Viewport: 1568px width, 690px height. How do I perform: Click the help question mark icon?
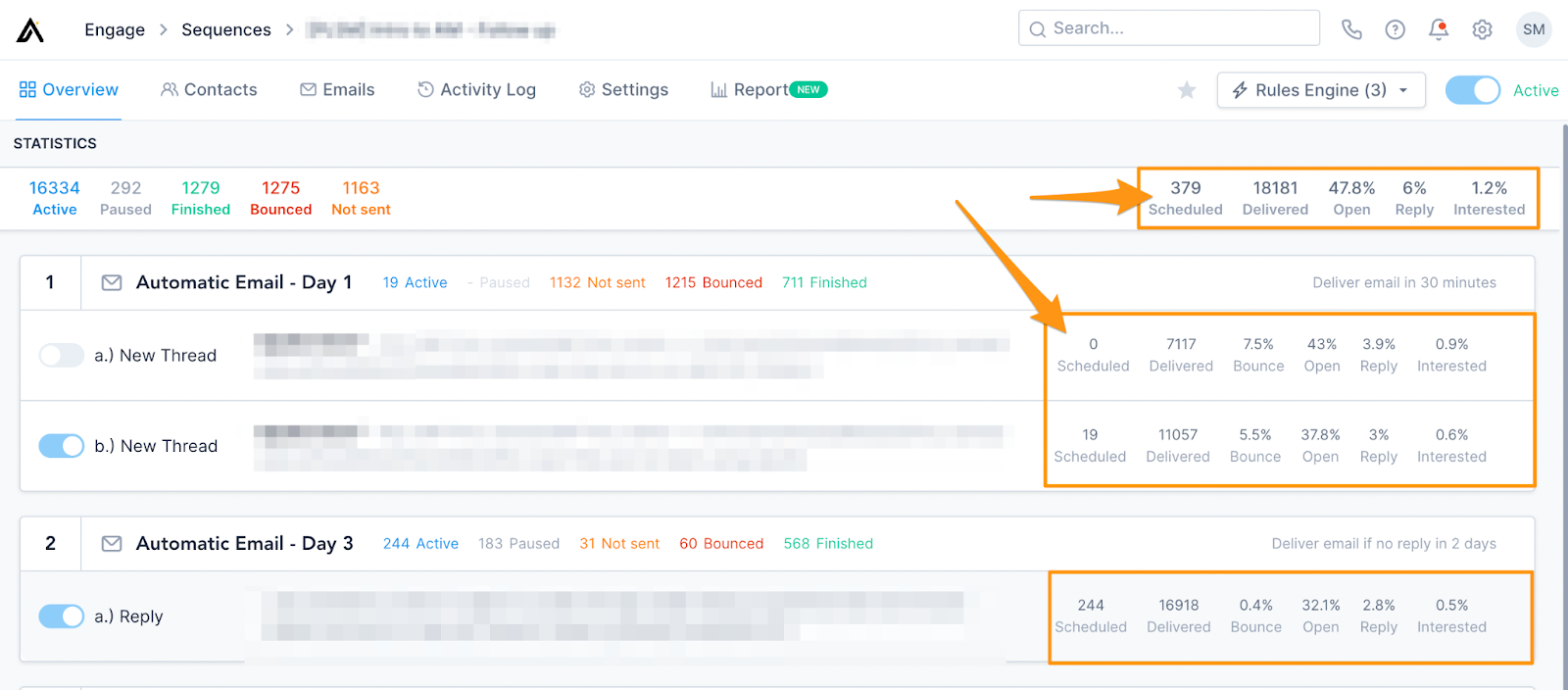click(x=1395, y=29)
